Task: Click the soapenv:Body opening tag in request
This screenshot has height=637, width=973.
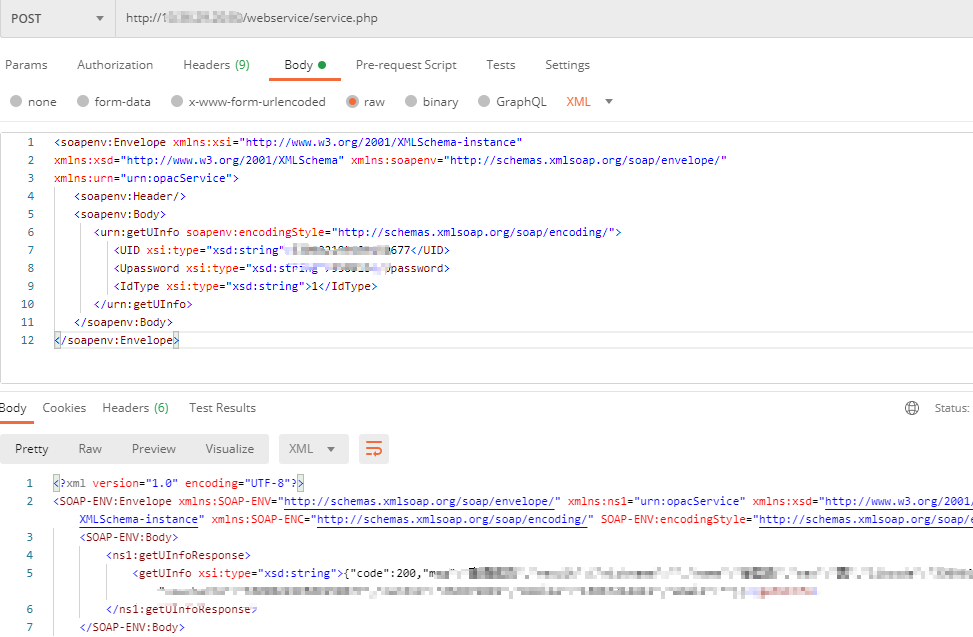Action: point(120,215)
